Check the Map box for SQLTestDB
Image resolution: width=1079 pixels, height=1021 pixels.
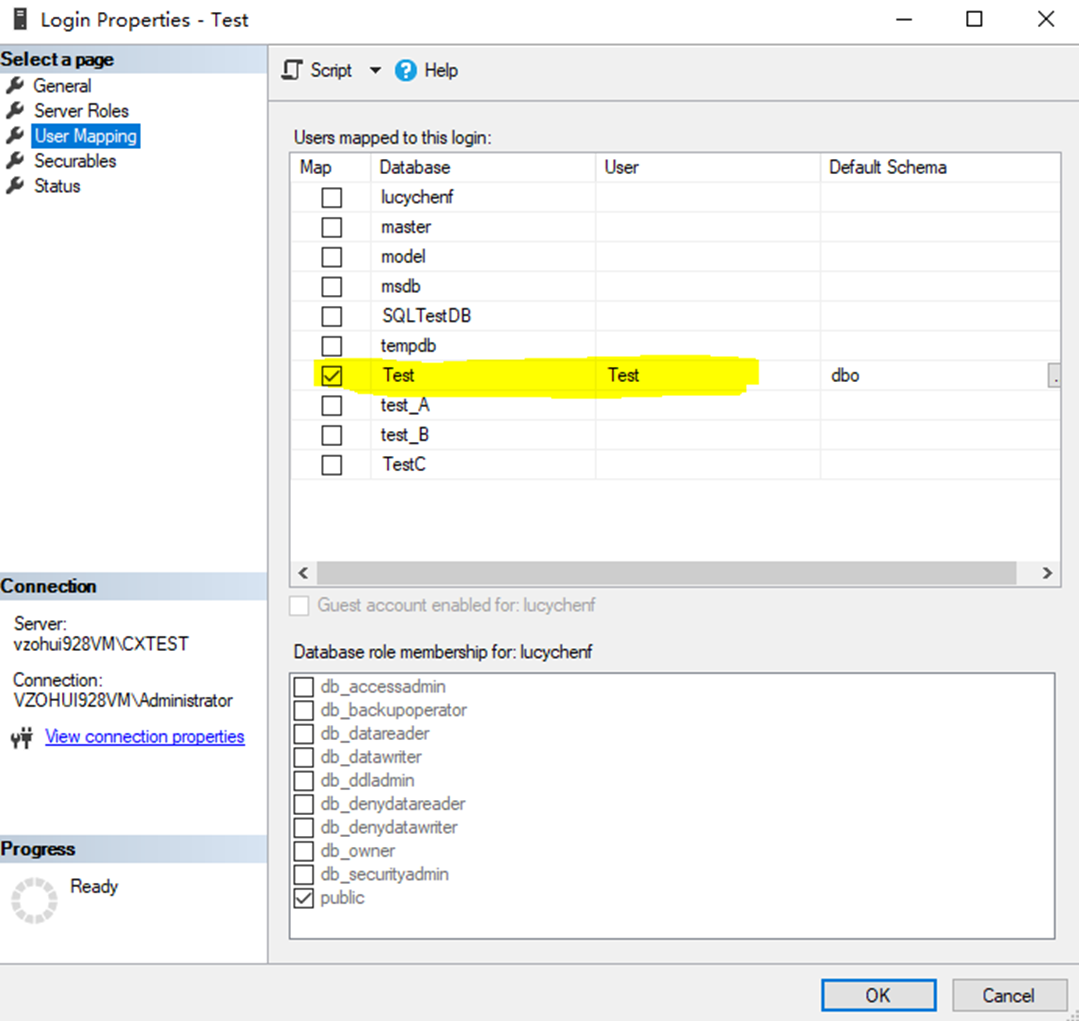tap(332, 316)
